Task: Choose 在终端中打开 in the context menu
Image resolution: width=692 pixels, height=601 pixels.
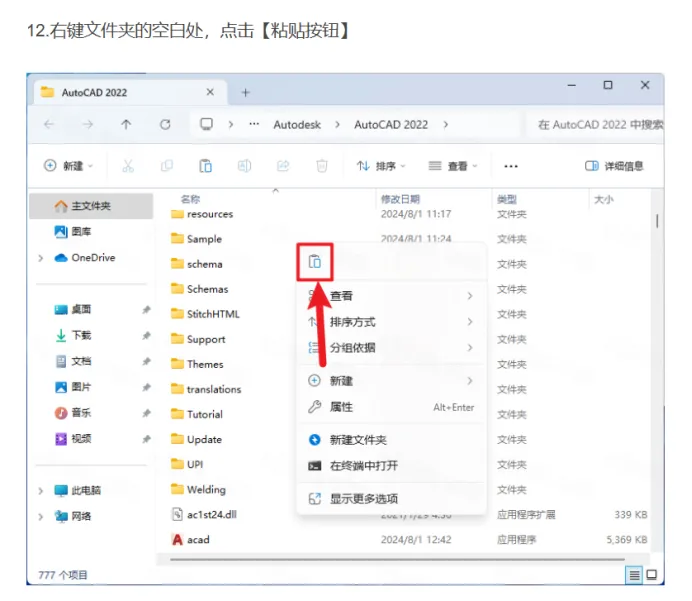Action: 392,466
